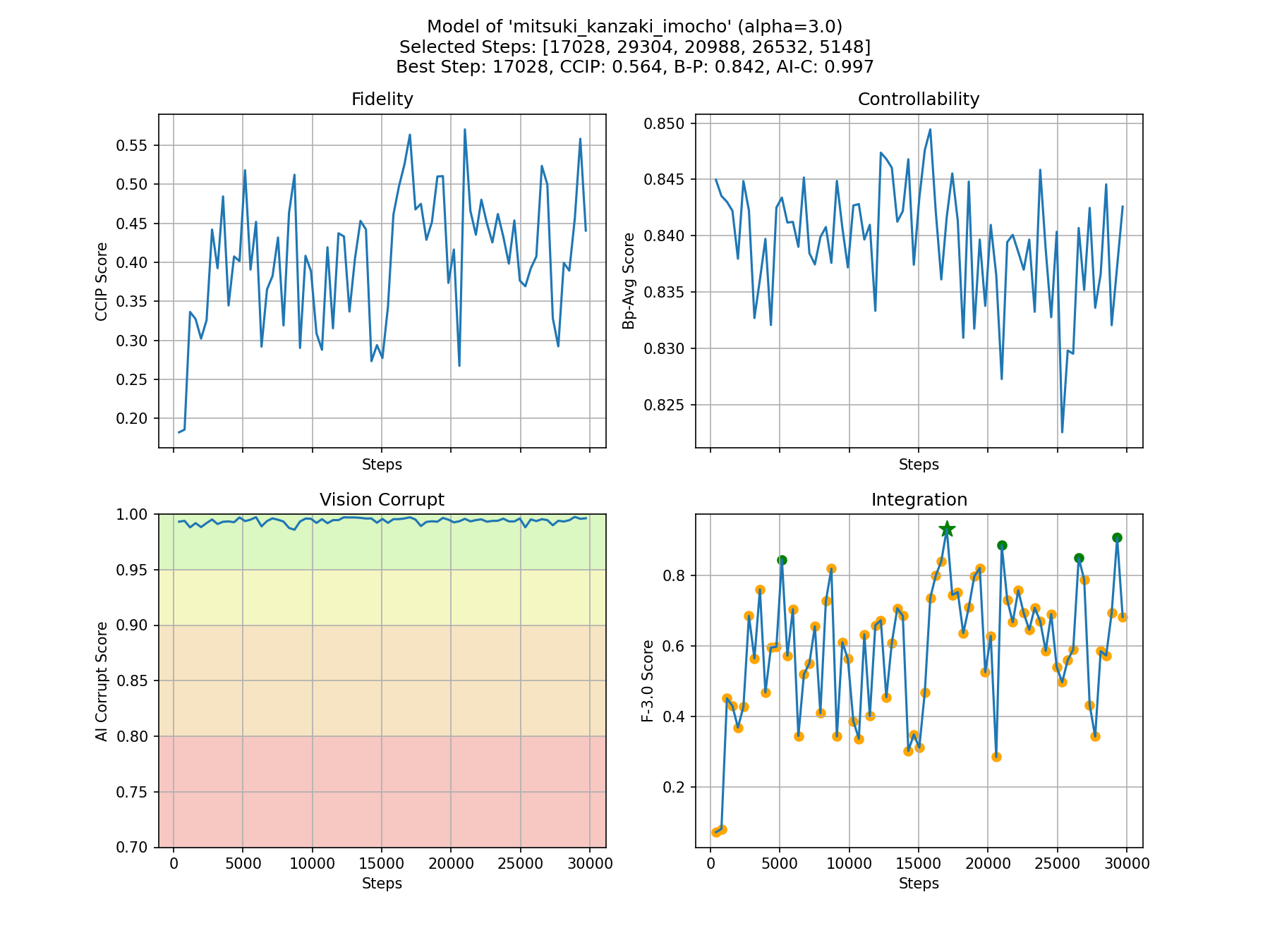Click the 30000 x-tick under Vision Corrupt

[590, 862]
